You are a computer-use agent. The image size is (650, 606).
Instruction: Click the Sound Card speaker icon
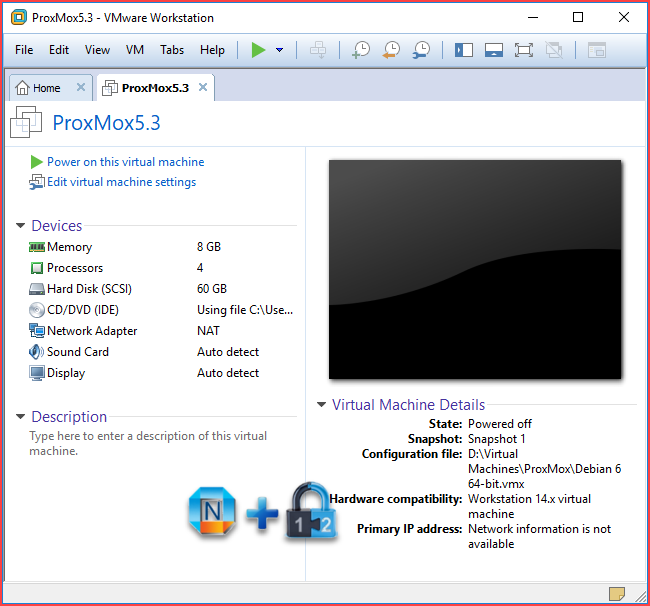36,352
